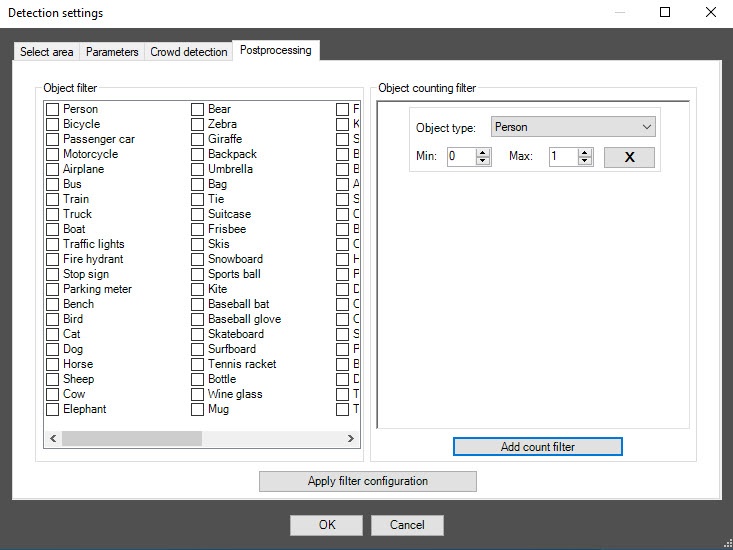Screen dimensions: 733x550
Task: Check the Passenger car checkbox
Action: coord(52,139)
